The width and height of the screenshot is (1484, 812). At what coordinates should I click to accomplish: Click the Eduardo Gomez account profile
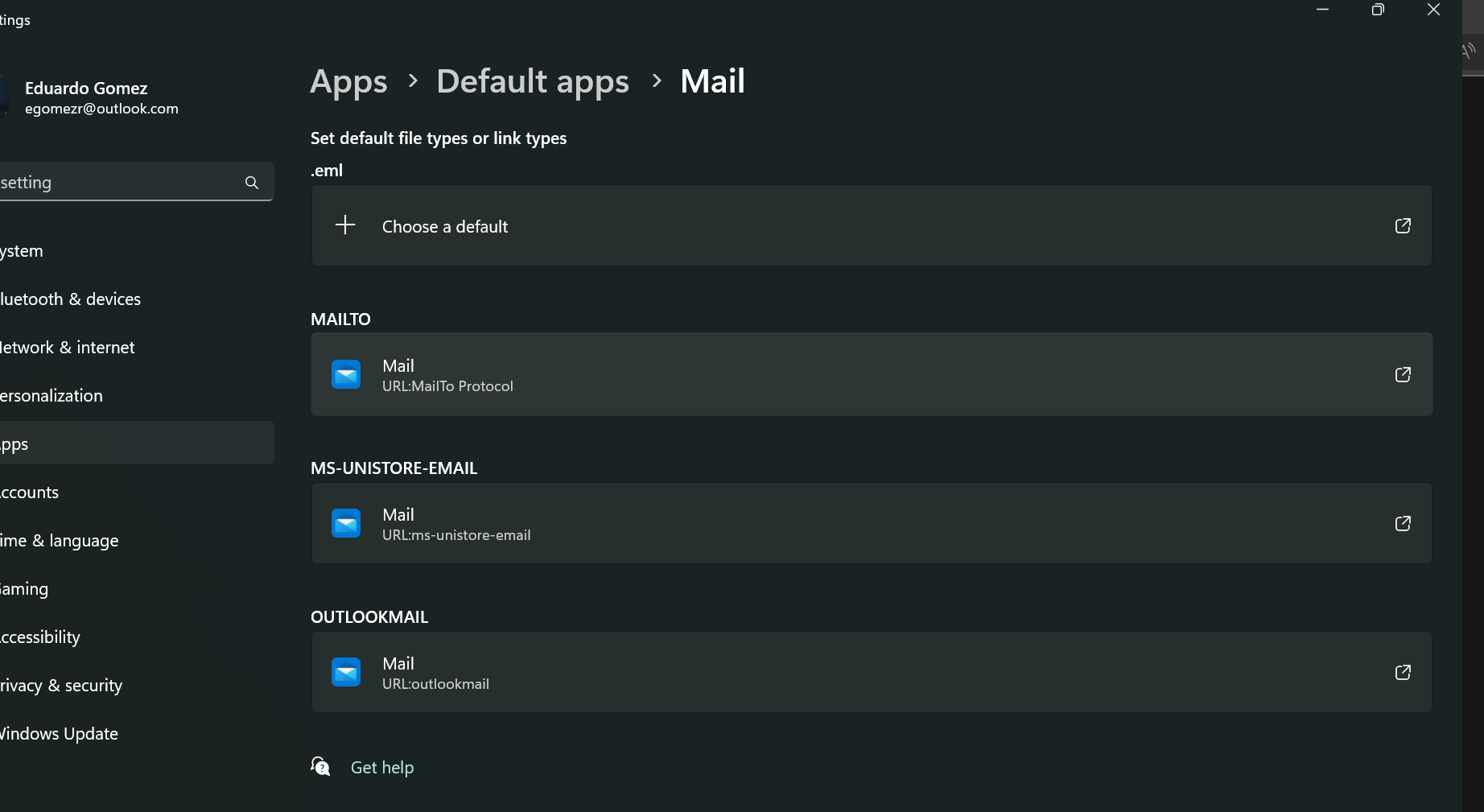[86, 97]
